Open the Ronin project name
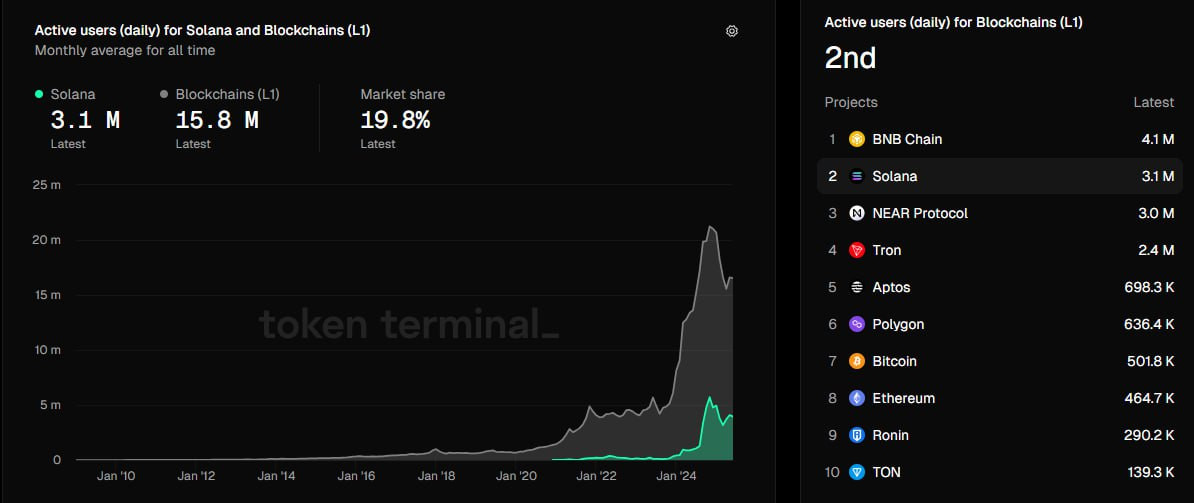The width and height of the screenshot is (1194, 503). pos(892,435)
